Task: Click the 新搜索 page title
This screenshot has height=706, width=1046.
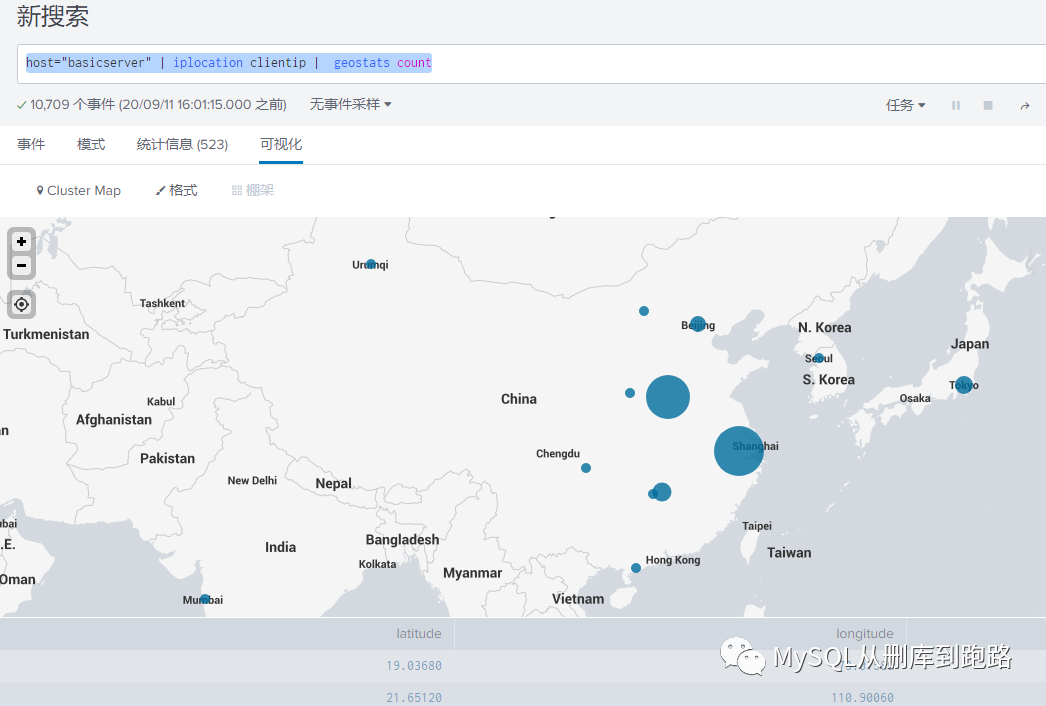Action: tap(53, 16)
